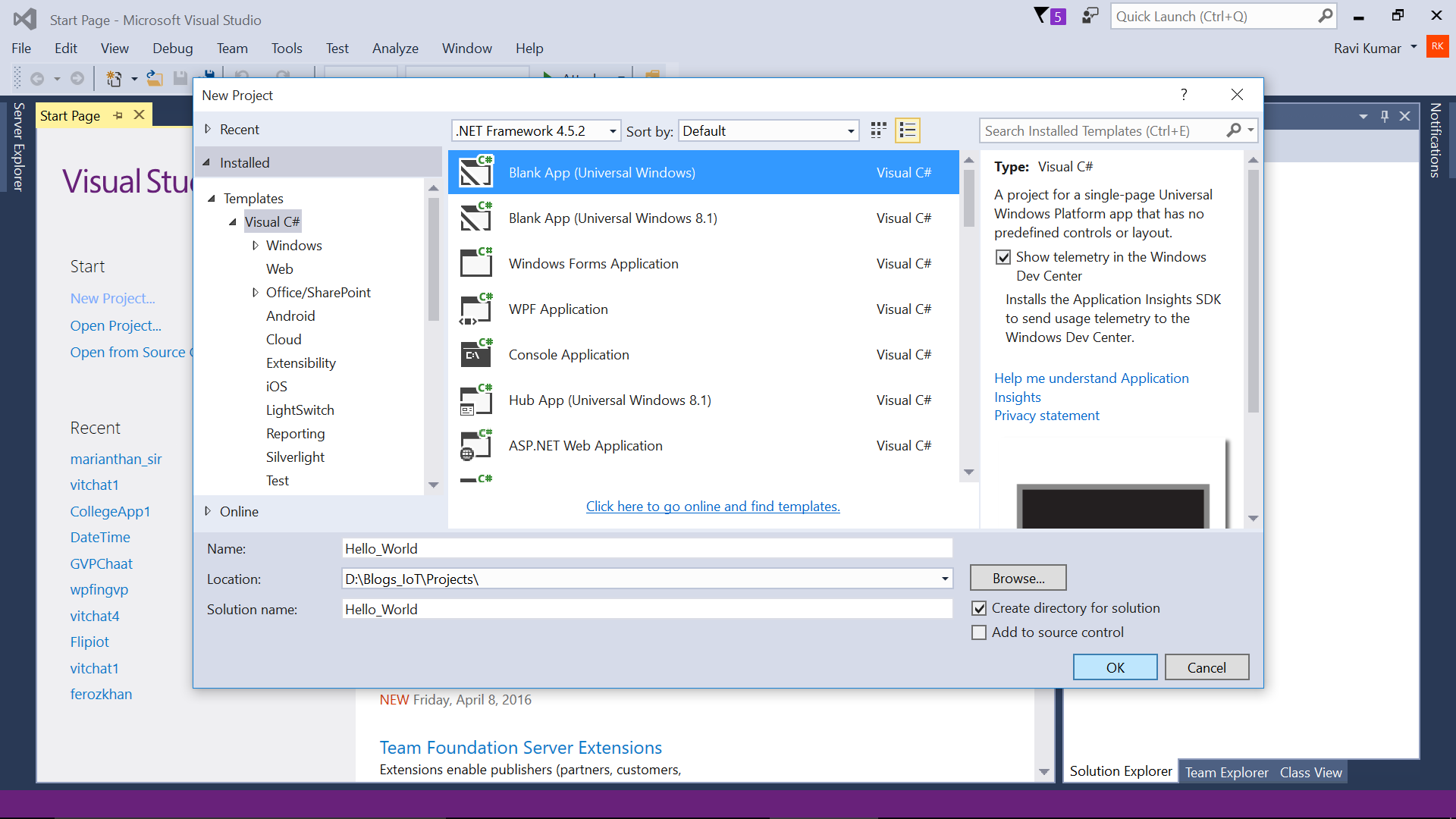Viewport: 1456px width, 819px height.
Task: Click the Save toolbar icon
Action: (x=180, y=78)
